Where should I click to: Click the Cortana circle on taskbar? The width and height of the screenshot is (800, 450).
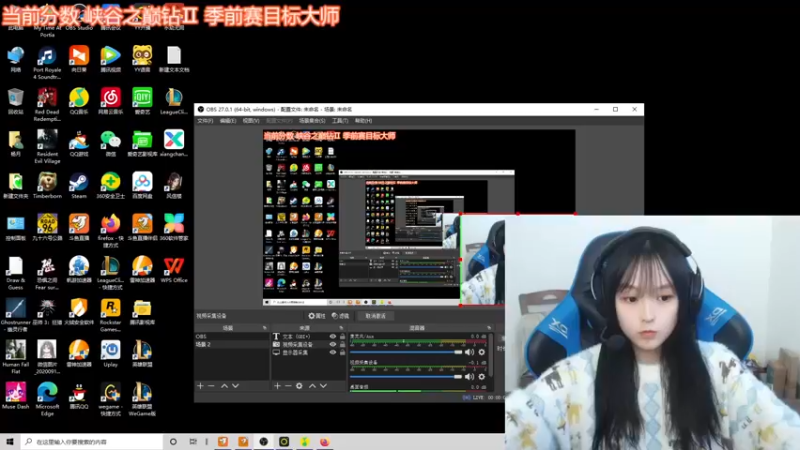click(x=173, y=442)
